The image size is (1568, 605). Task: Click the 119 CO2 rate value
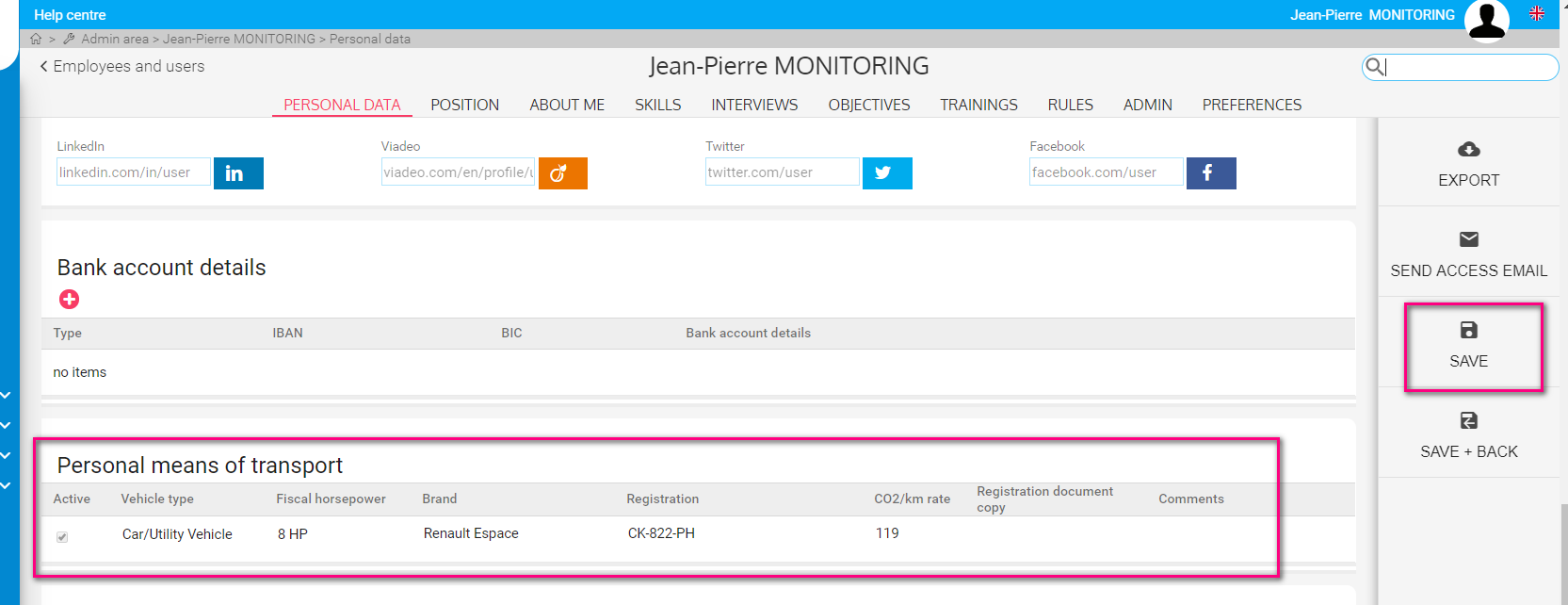pos(887,533)
